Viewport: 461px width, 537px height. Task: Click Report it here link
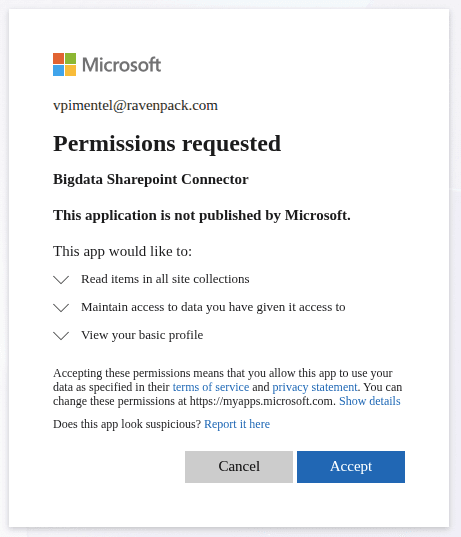[237, 424]
